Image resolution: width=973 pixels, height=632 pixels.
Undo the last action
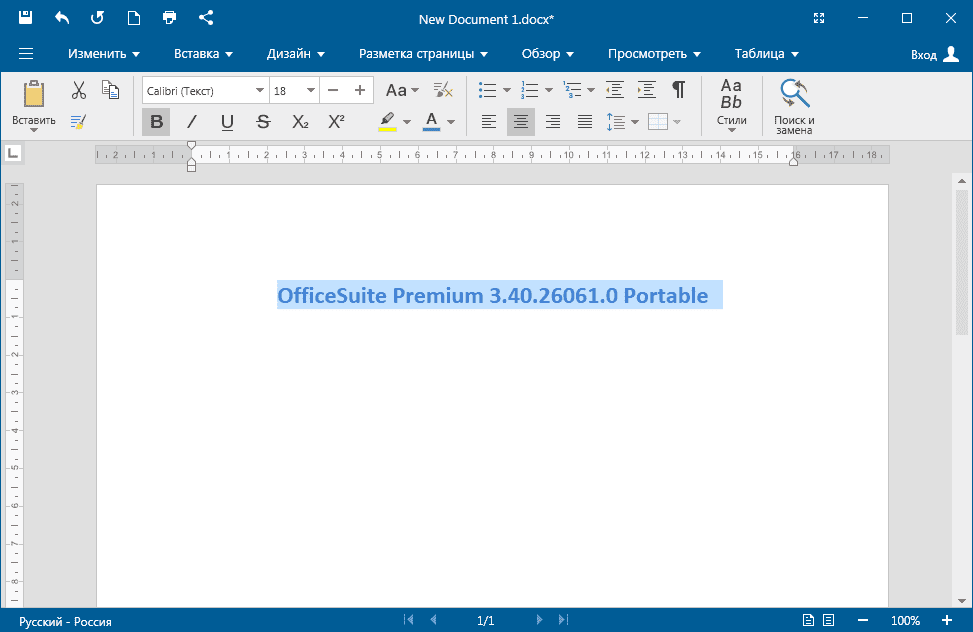click(x=61, y=17)
